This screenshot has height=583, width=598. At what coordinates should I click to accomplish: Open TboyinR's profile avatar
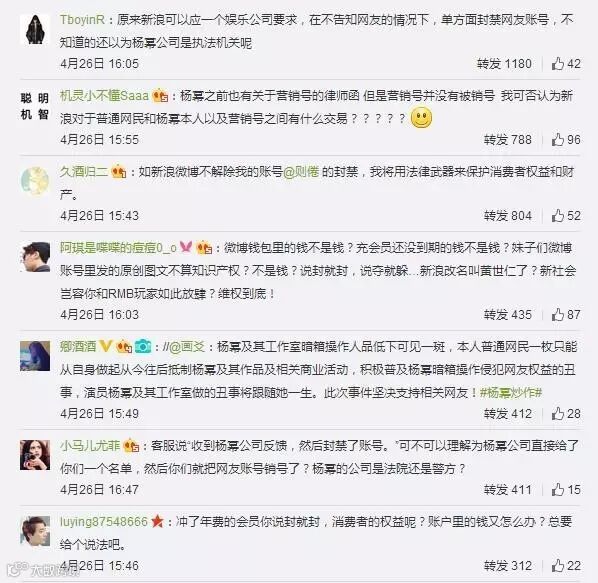[x=35, y=30]
